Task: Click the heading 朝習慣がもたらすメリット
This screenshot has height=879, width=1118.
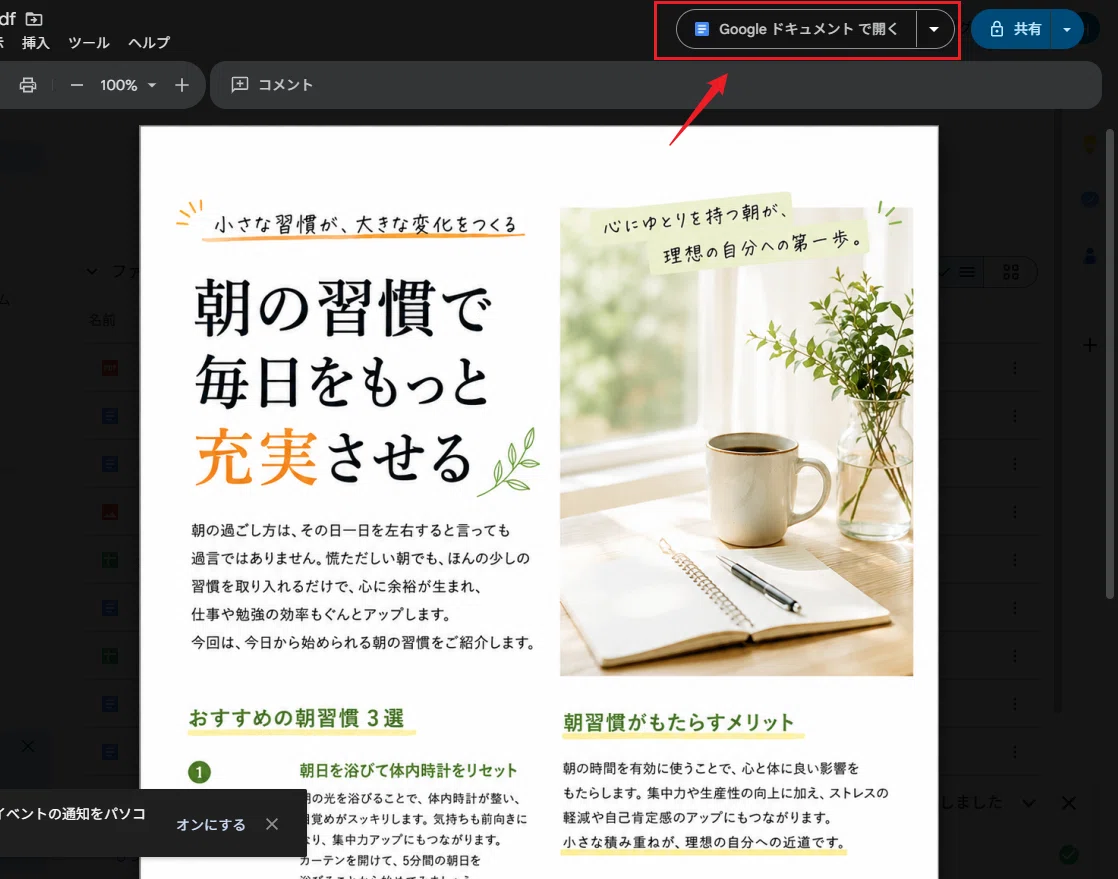Action: coord(679,722)
